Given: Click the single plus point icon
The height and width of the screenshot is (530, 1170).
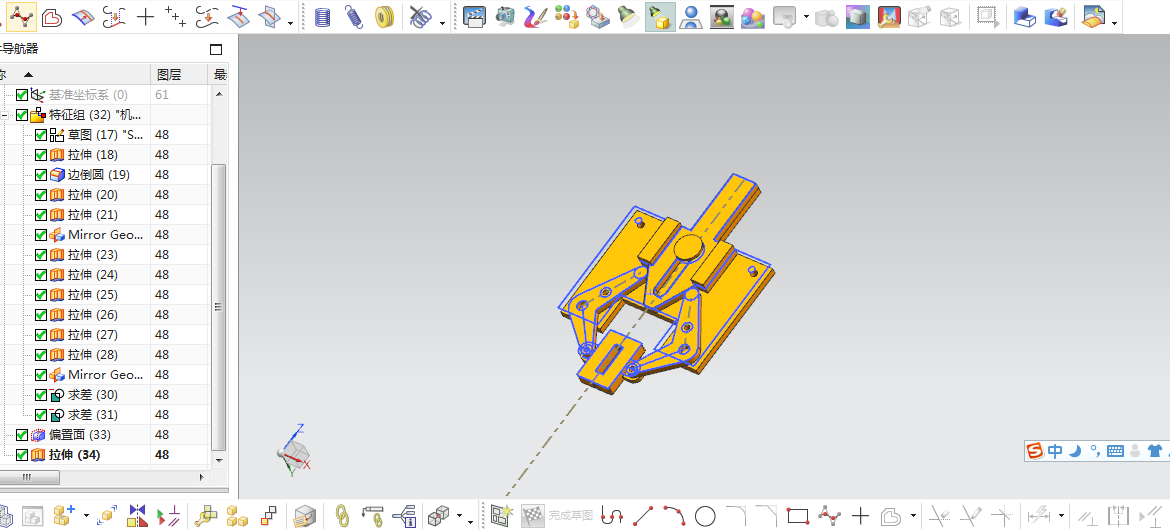Looking at the screenshot, I should pyautogui.click(x=146, y=16).
